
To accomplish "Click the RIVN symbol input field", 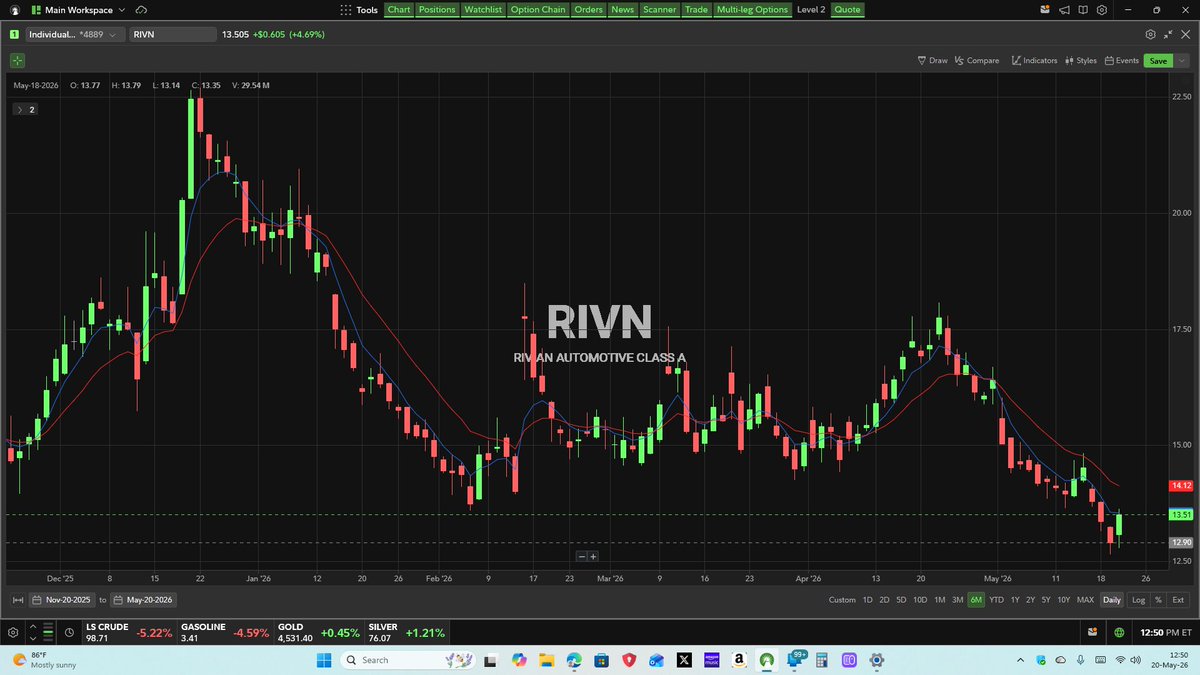I will (x=172, y=34).
